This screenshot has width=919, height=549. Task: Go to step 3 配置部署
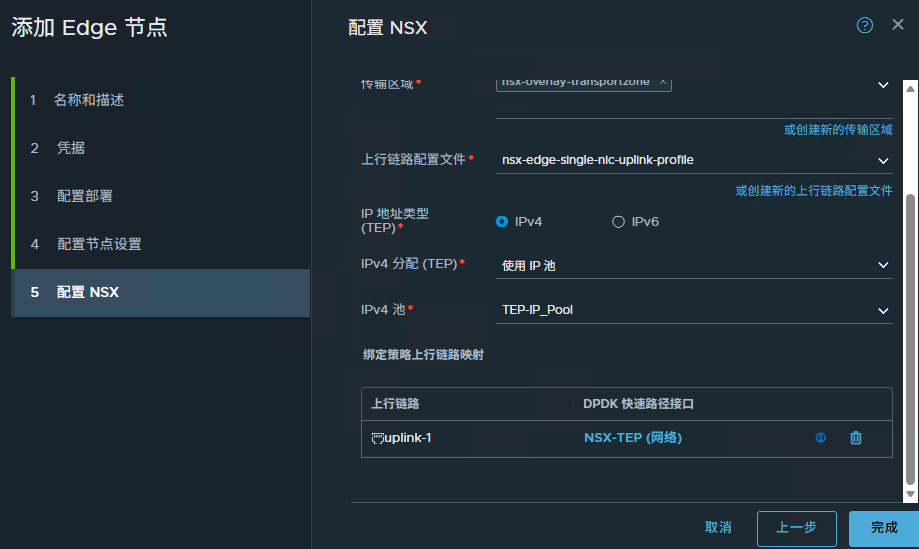click(x=85, y=196)
